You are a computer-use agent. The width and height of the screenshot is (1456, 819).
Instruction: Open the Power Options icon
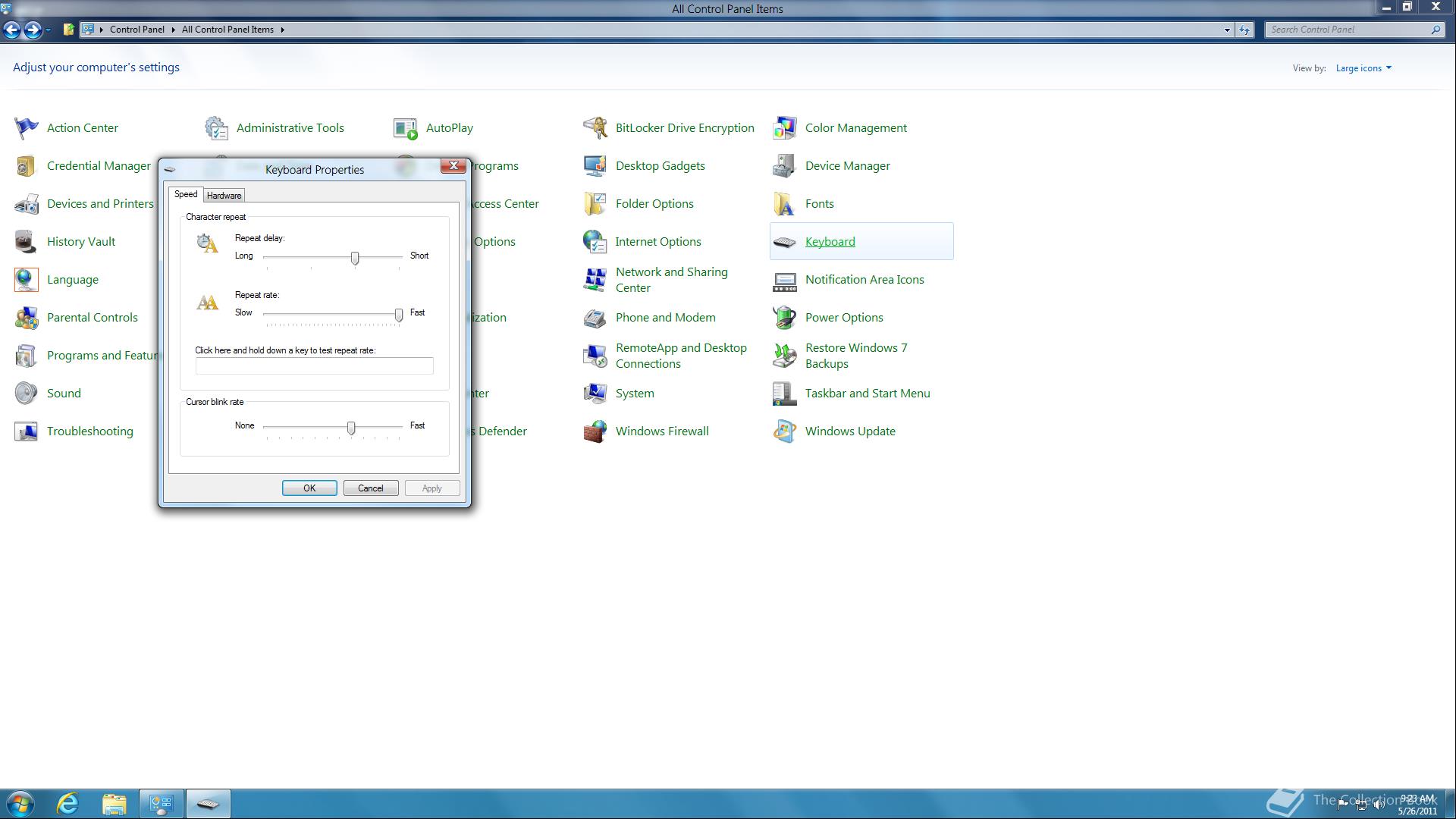tap(785, 318)
